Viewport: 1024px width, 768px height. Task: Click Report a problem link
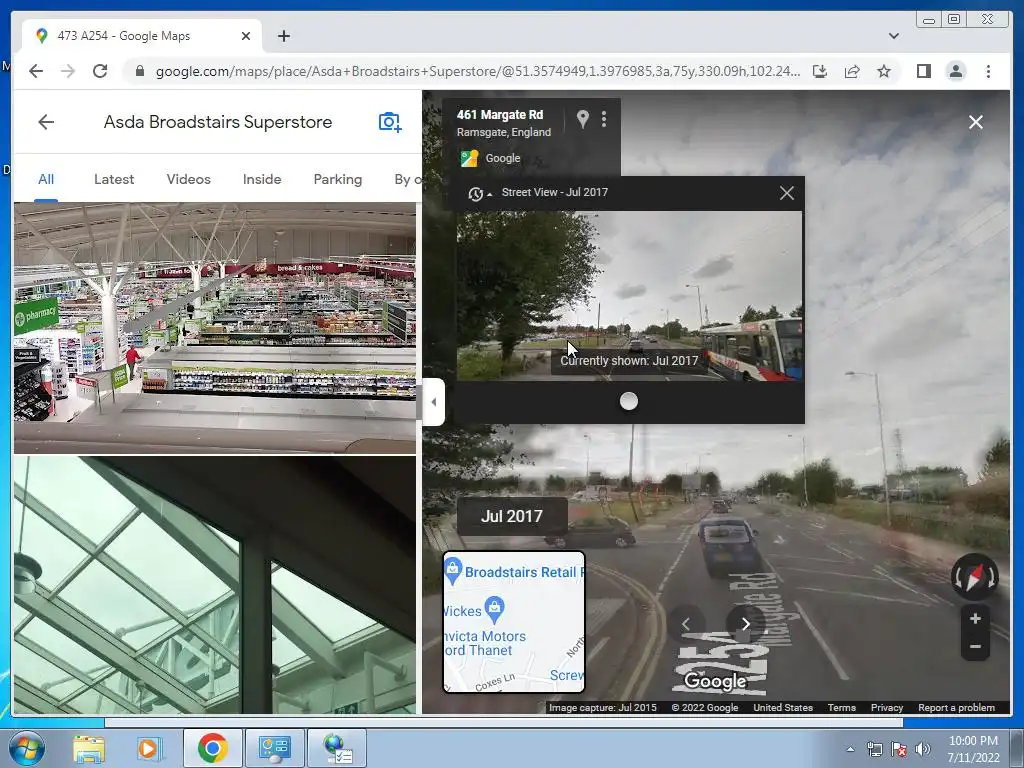pos(956,707)
